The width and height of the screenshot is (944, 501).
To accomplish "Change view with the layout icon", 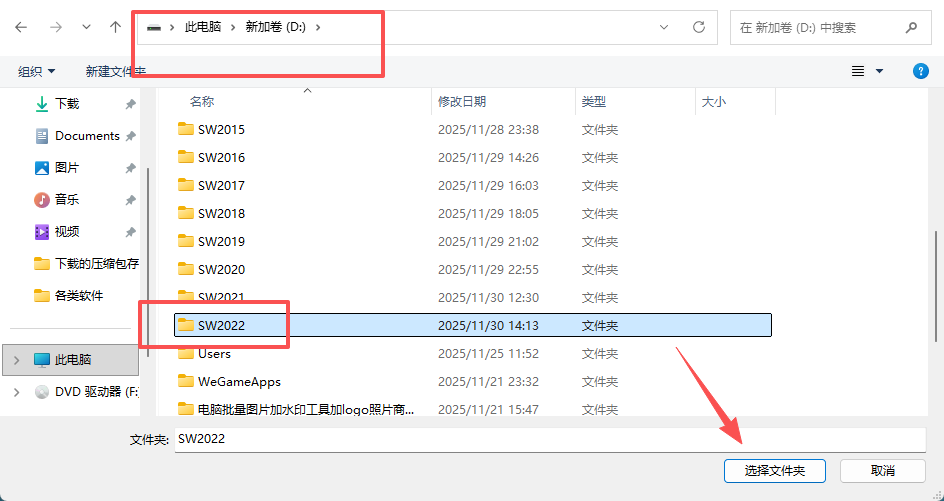I will [x=858, y=72].
